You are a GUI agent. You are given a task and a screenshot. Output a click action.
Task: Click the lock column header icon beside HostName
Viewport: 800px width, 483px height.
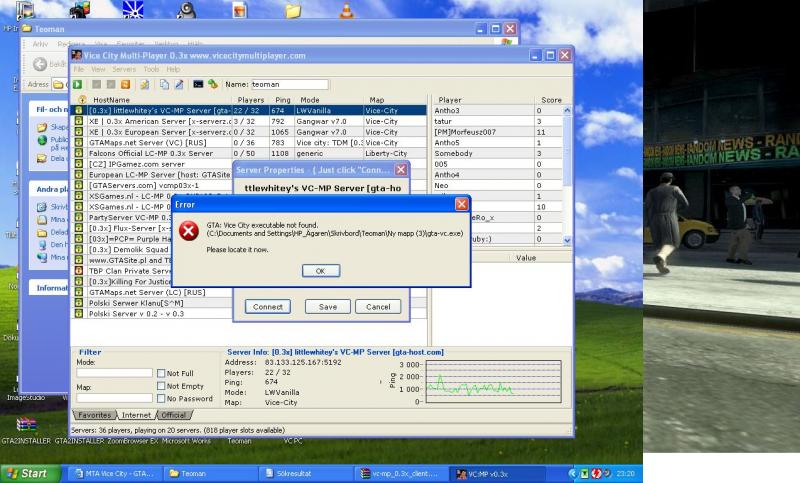(82, 99)
